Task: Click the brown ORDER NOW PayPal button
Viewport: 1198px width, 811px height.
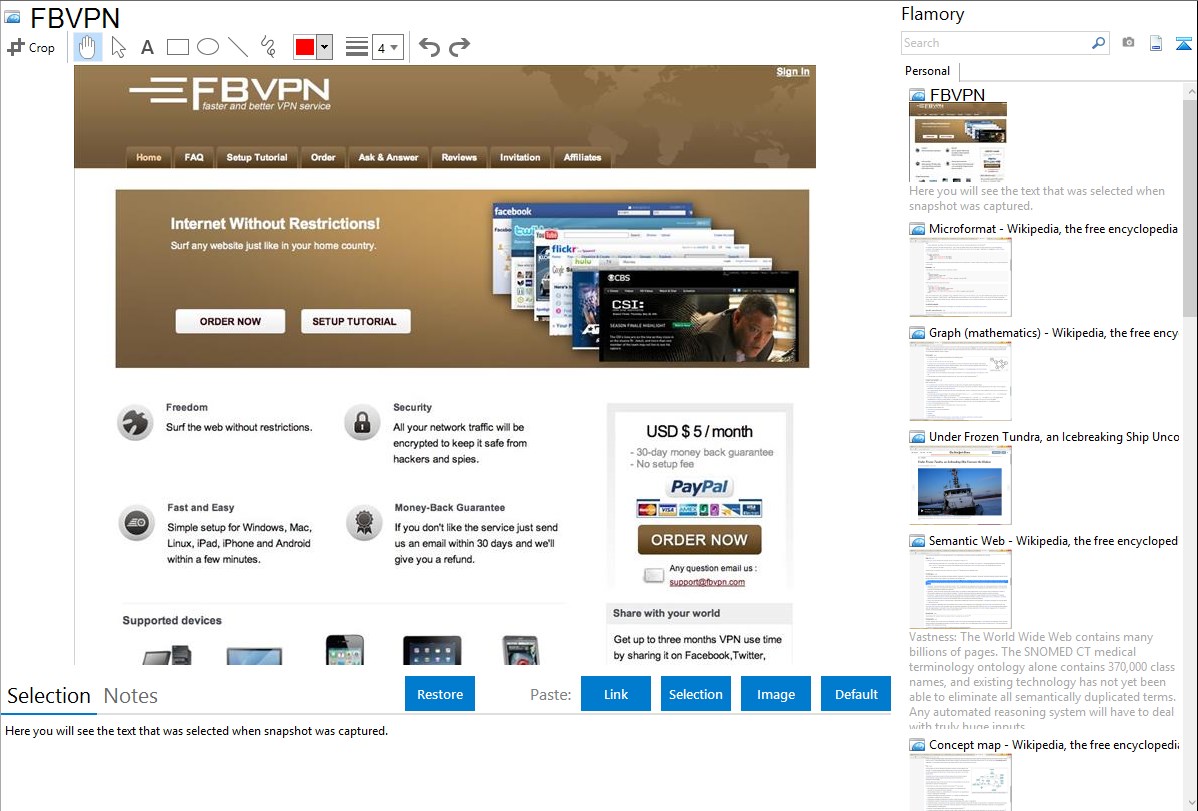Action: tap(699, 540)
